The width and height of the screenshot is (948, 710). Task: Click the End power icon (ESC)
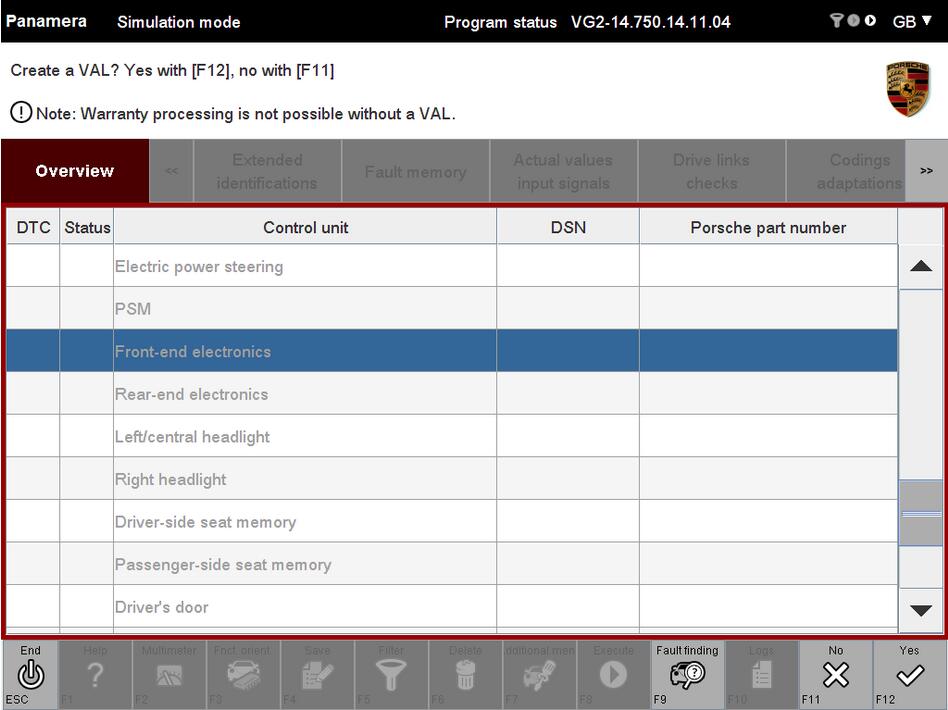(30, 674)
